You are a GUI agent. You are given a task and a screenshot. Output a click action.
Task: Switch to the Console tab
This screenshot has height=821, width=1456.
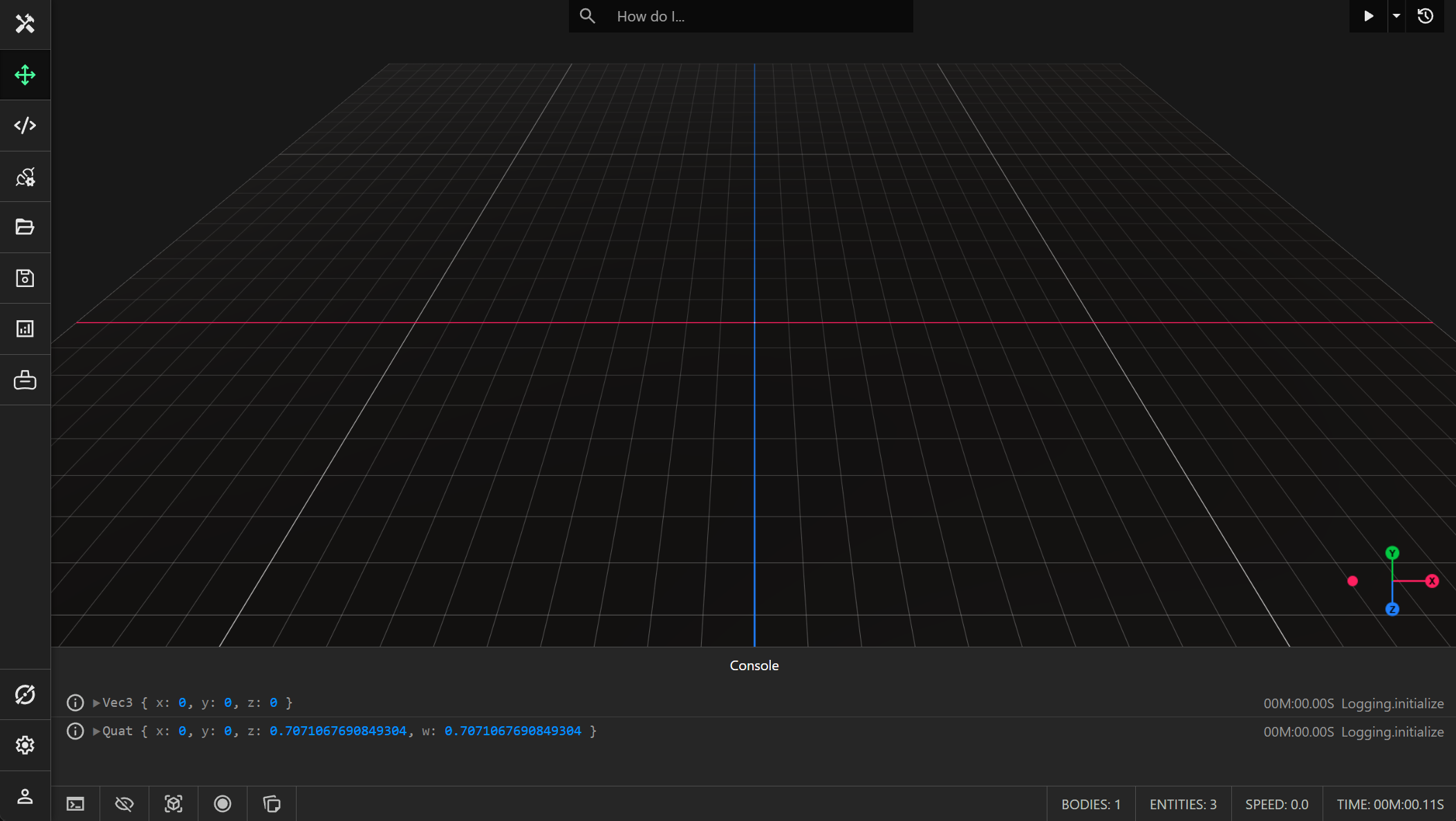coord(754,665)
